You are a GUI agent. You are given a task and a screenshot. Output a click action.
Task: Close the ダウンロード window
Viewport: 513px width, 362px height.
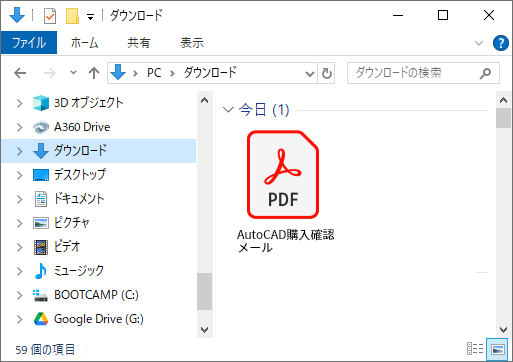point(489,15)
